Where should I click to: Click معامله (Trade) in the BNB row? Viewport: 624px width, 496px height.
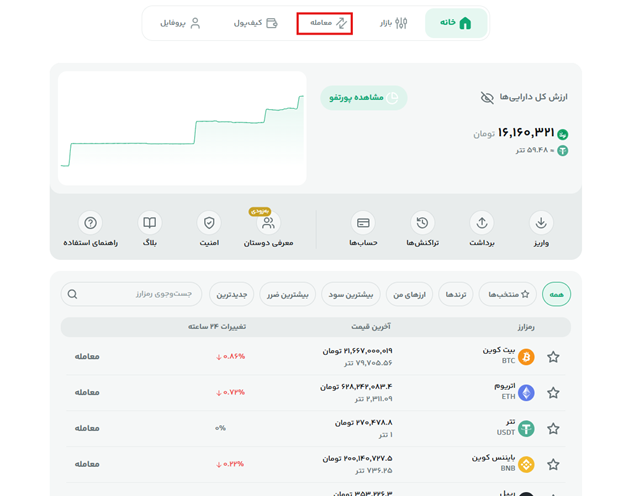pyautogui.click(x=87, y=464)
